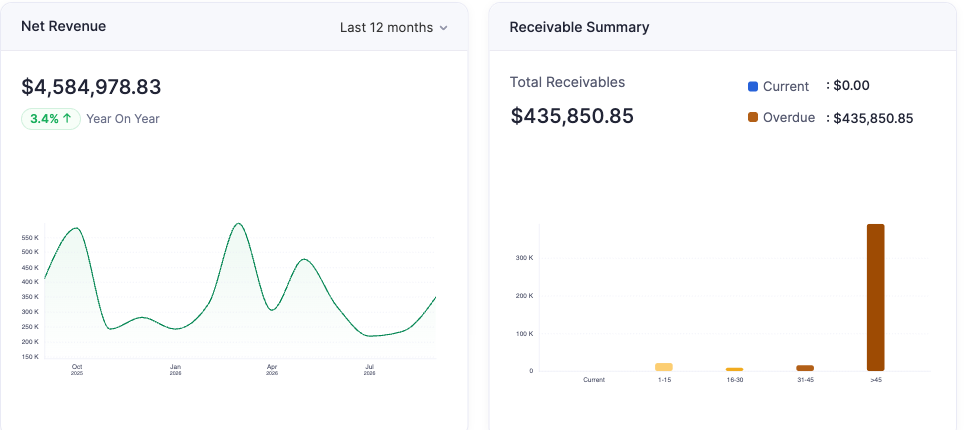Click the chevron beside Last 12 months
The width and height of the screenshot is (965, 430).
[443, 28]
